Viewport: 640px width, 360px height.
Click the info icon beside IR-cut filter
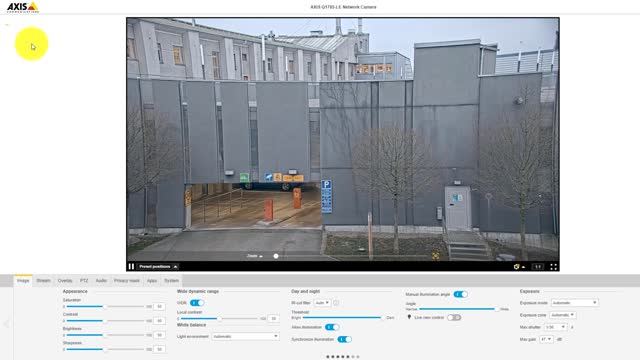click(336, 303)
